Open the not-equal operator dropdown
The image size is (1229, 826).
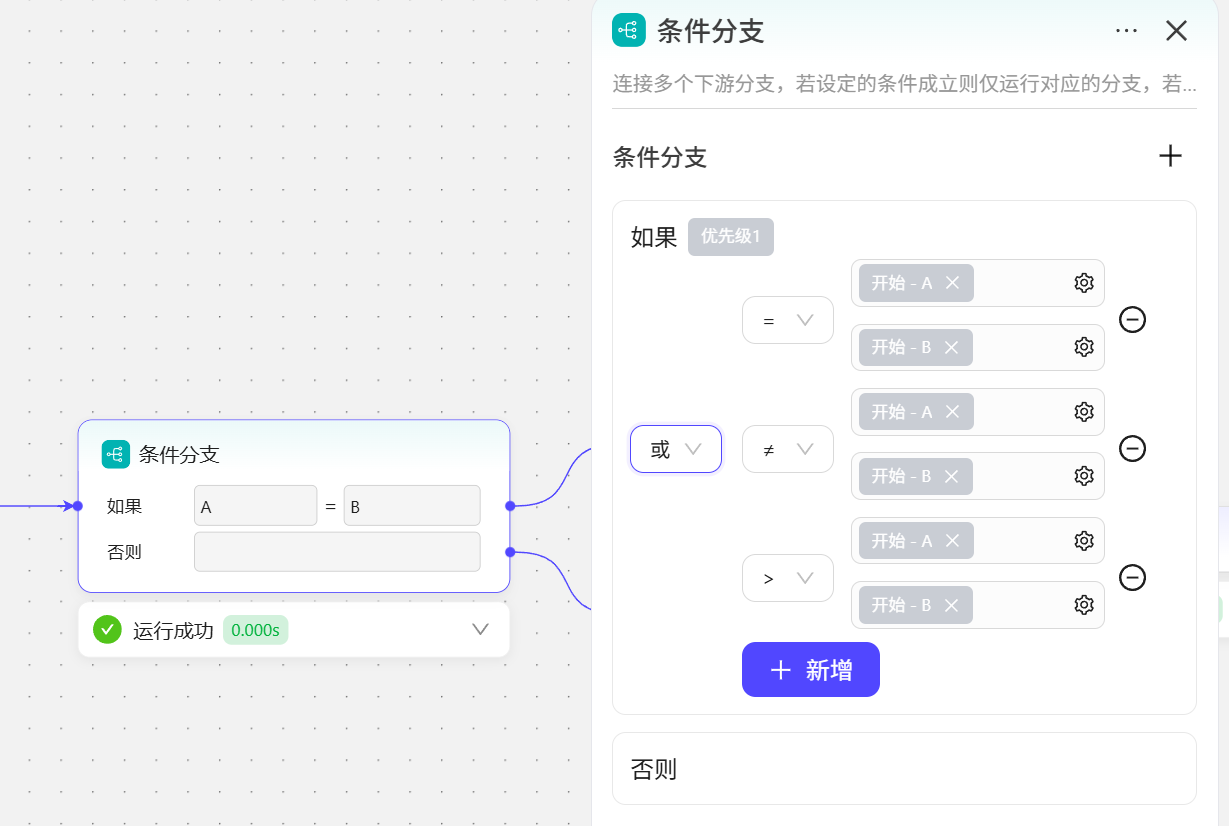point(787,449)
